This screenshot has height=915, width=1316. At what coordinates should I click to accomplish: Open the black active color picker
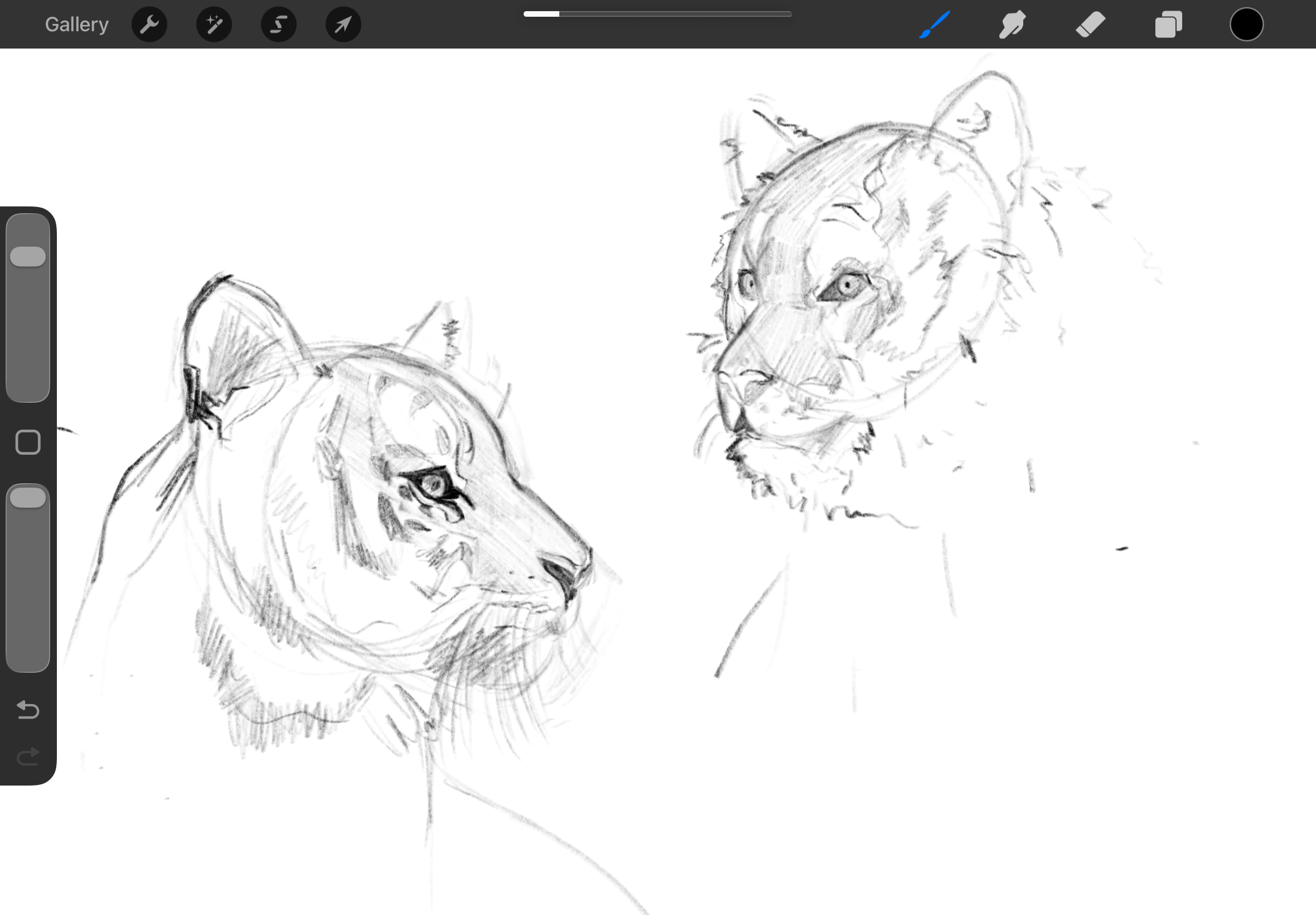(1246, 25)
